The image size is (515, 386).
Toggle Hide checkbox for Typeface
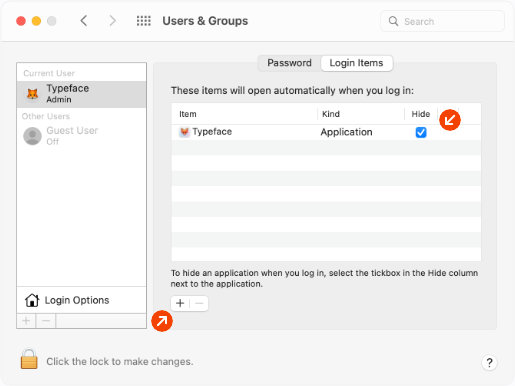click(421, 132)
